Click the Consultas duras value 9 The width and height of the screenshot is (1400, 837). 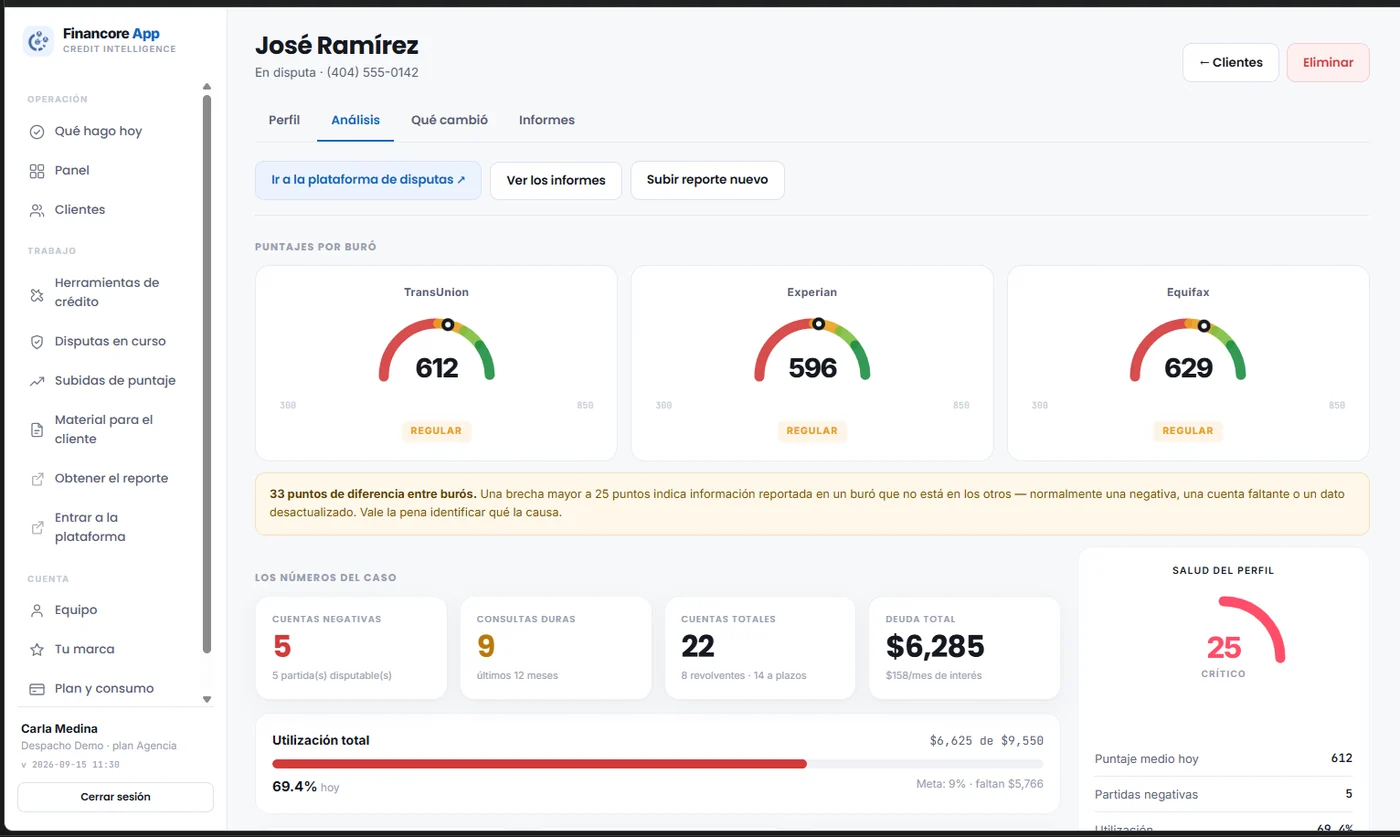click(486, 647)
